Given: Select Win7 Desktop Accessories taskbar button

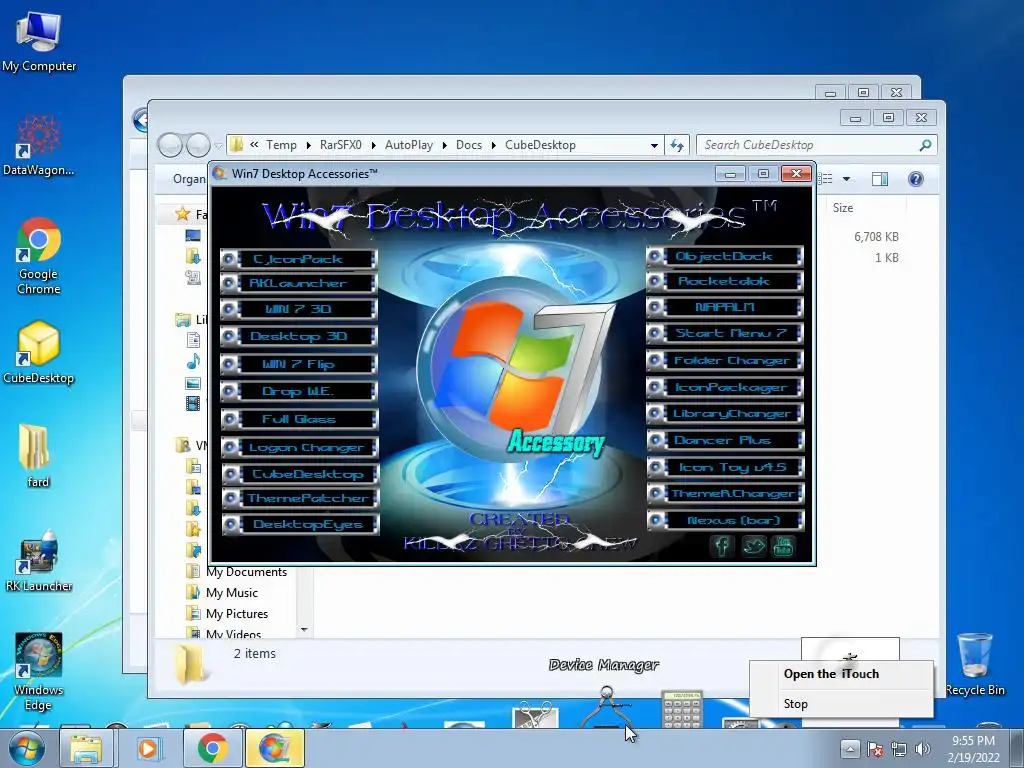Looking at the screenshot, I should (x=275, y=748).
